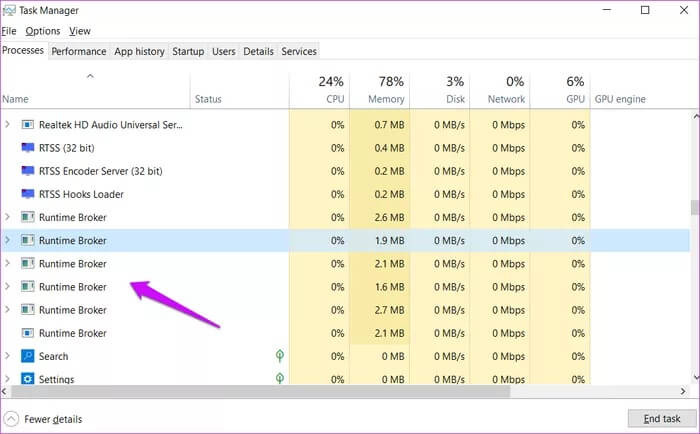Click the Settings gear process icon

pyautogui.click(x=28, y=379)
